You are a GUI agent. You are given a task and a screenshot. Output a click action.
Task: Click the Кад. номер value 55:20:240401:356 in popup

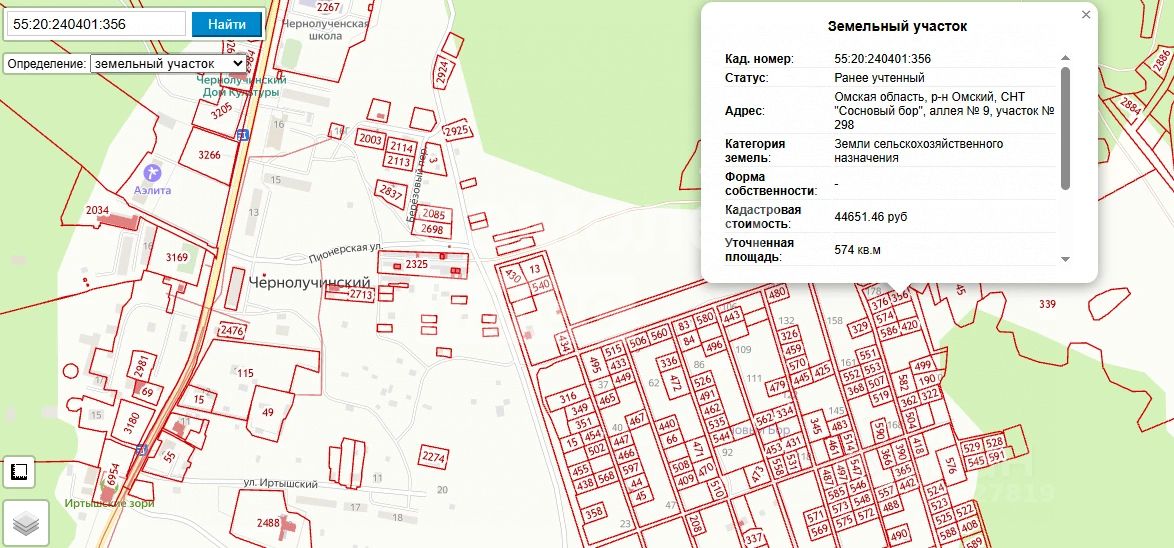click(883, 58)
